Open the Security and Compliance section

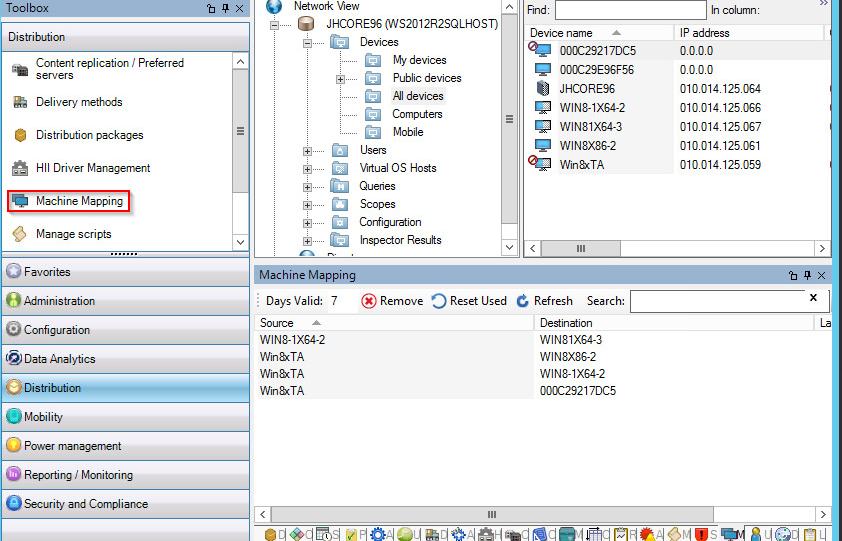click(85, 504)
